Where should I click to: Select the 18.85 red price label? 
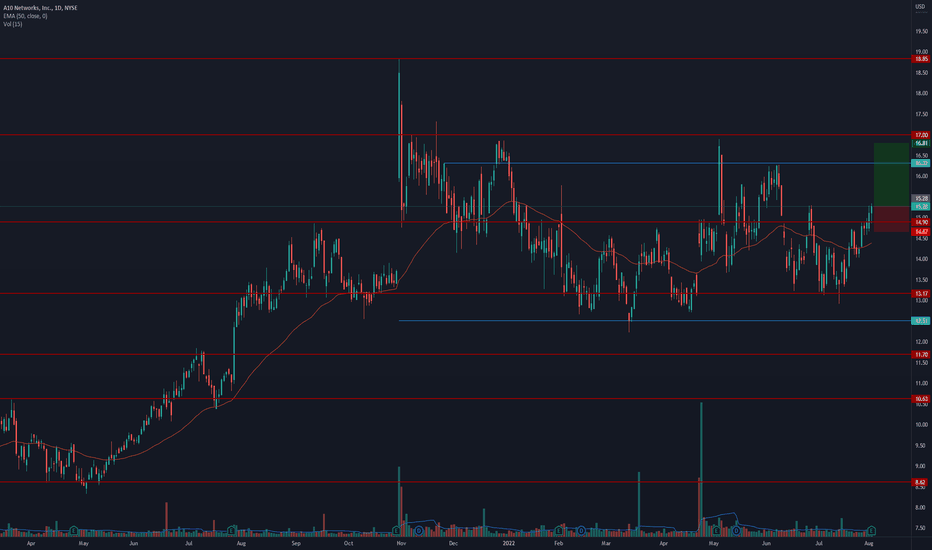921,59
